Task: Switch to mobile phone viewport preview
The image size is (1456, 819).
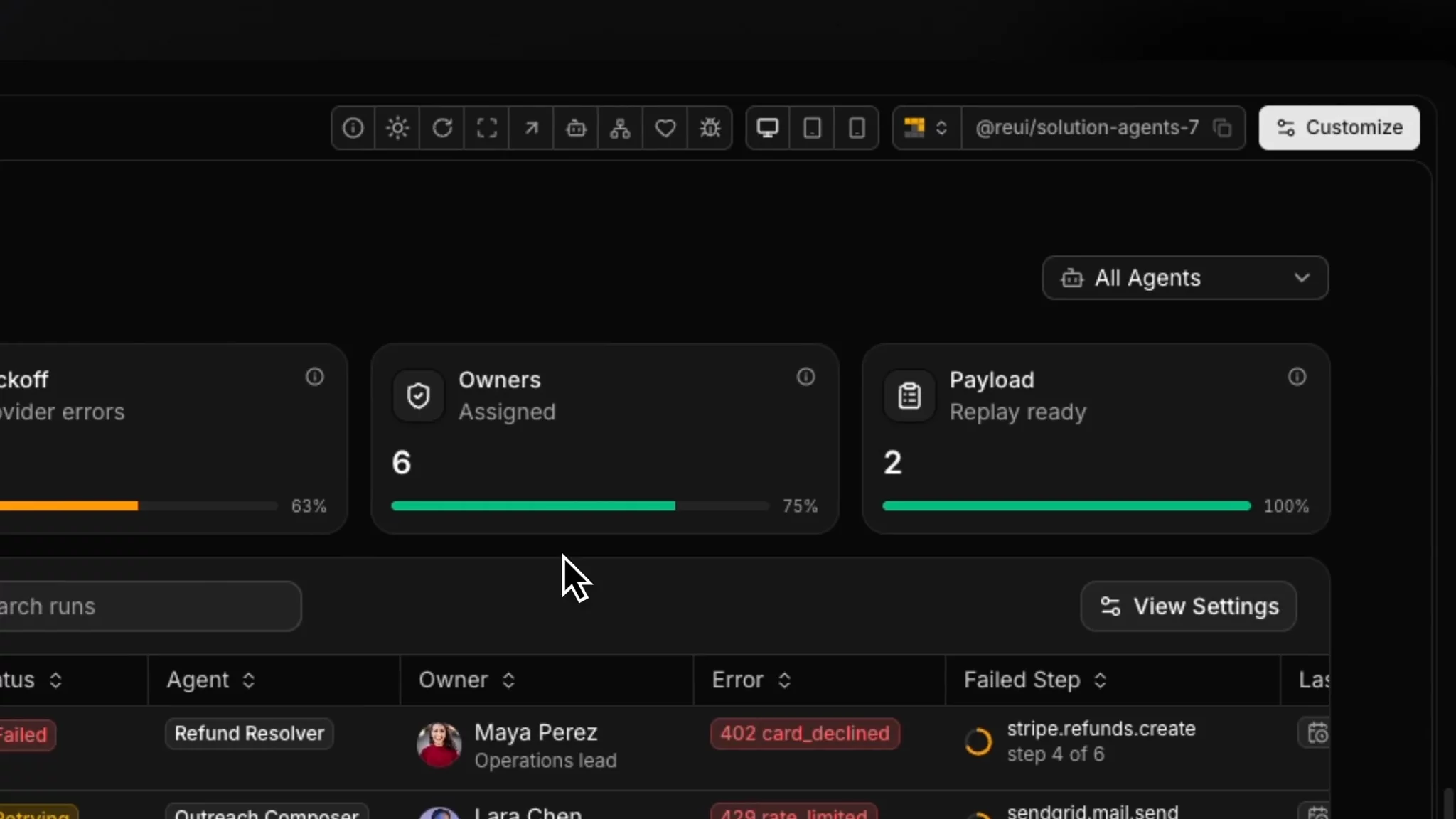Action: tap(857, 128)
